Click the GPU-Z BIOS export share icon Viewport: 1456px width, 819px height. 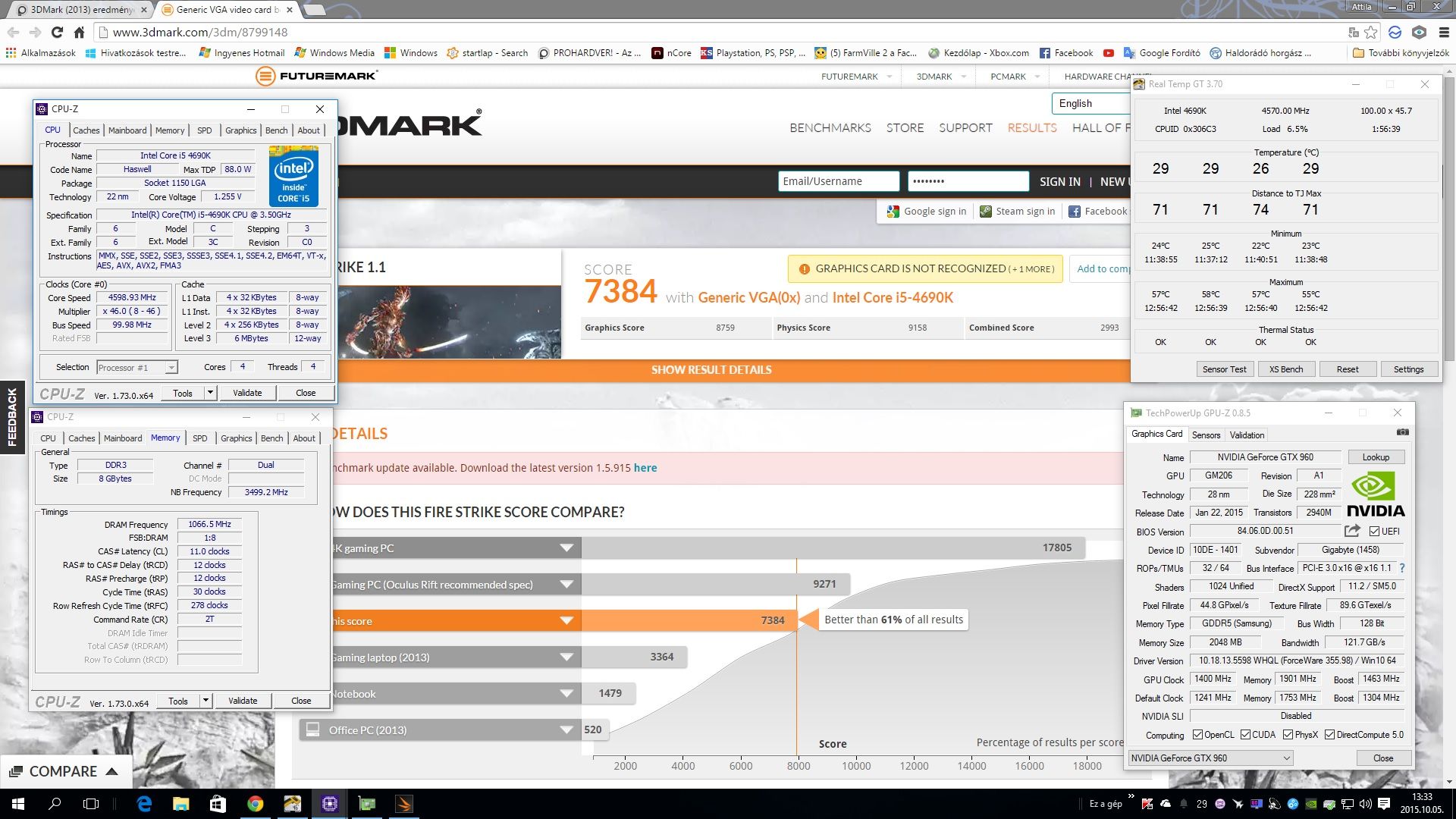click(1352, 531)
